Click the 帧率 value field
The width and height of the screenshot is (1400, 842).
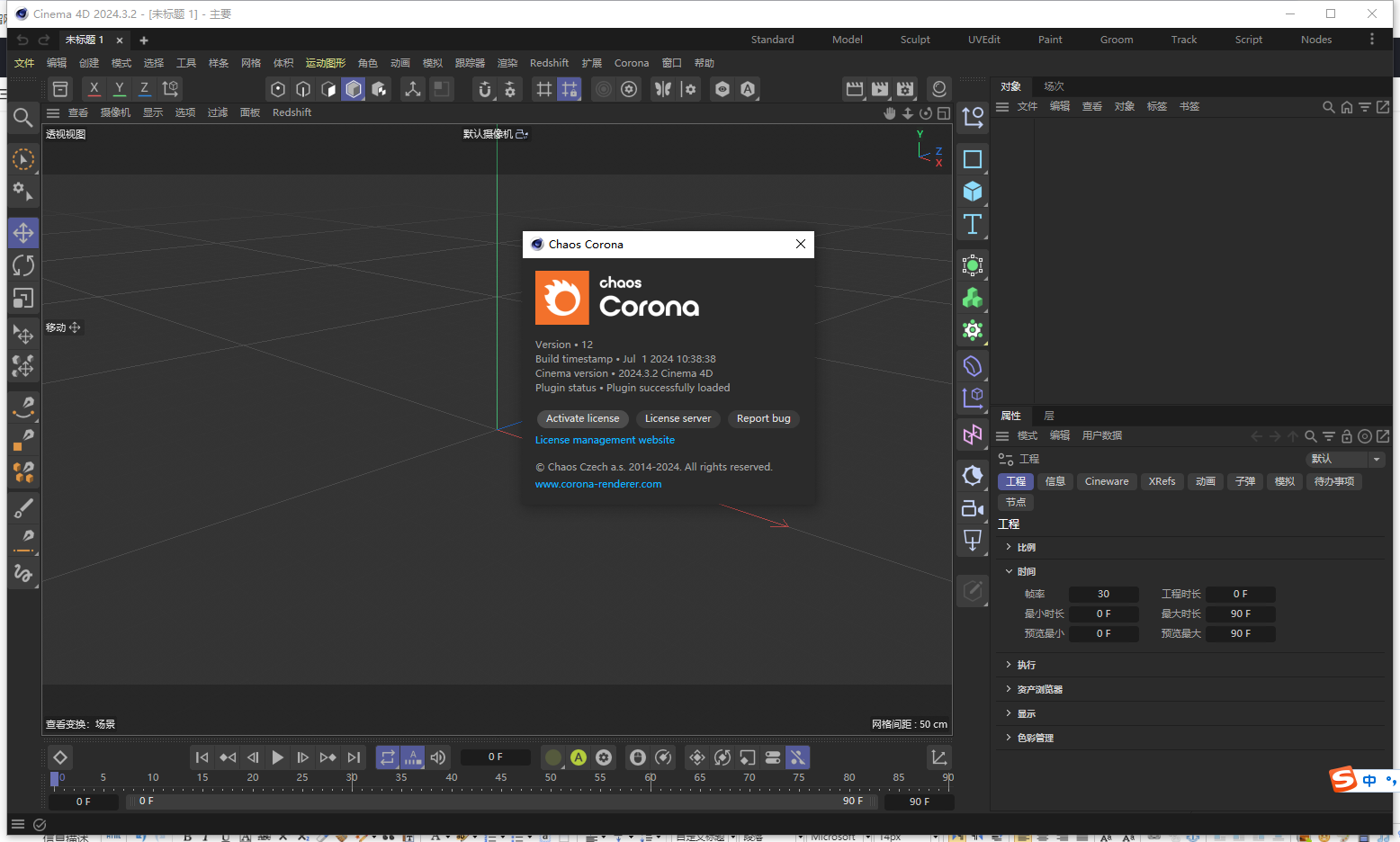1103,594
